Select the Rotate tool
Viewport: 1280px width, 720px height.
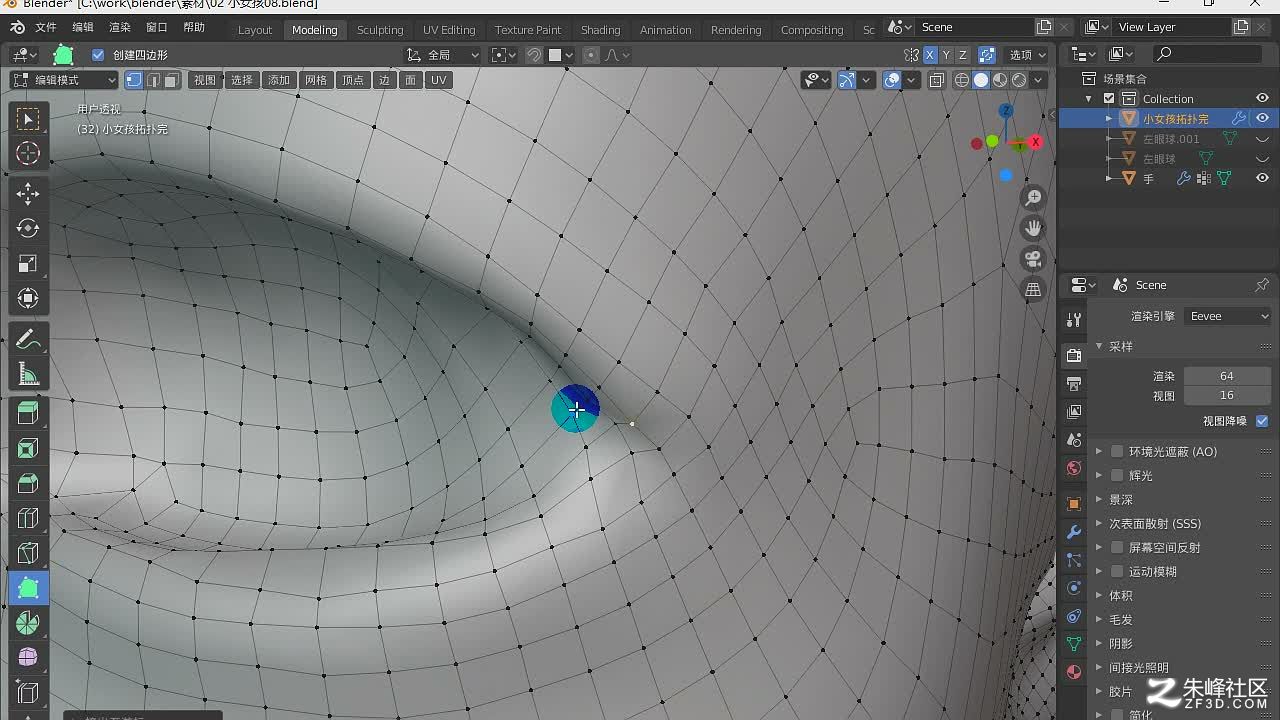pyautogui.click(x=28, y=228)
